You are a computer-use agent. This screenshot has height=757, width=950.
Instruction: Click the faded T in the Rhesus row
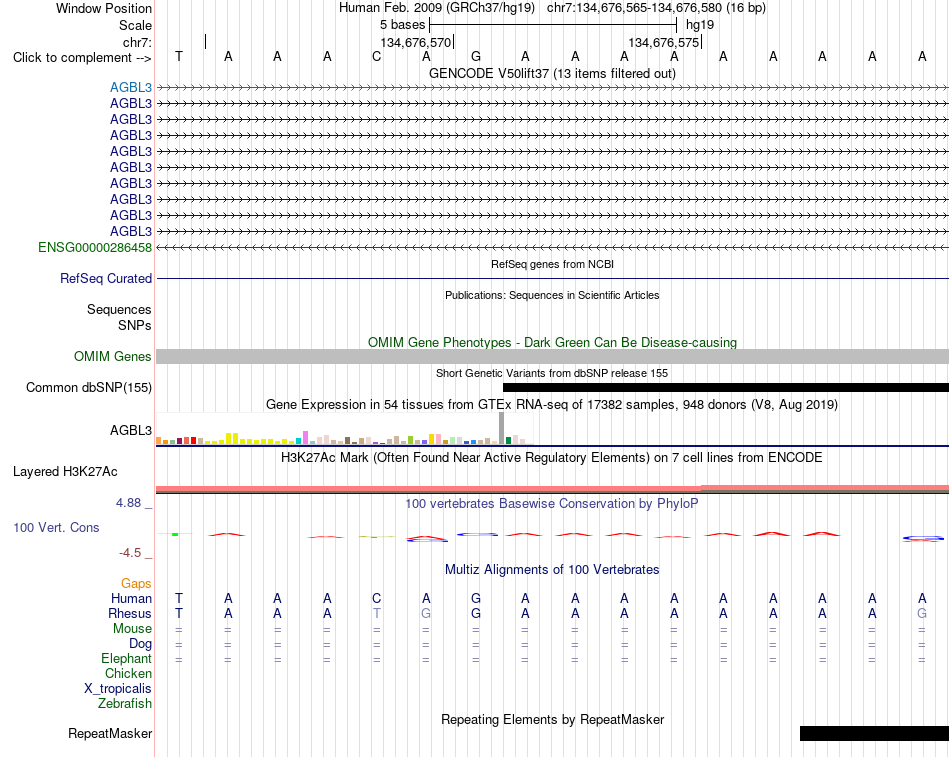pyautogui.click(x=377, y=613)
